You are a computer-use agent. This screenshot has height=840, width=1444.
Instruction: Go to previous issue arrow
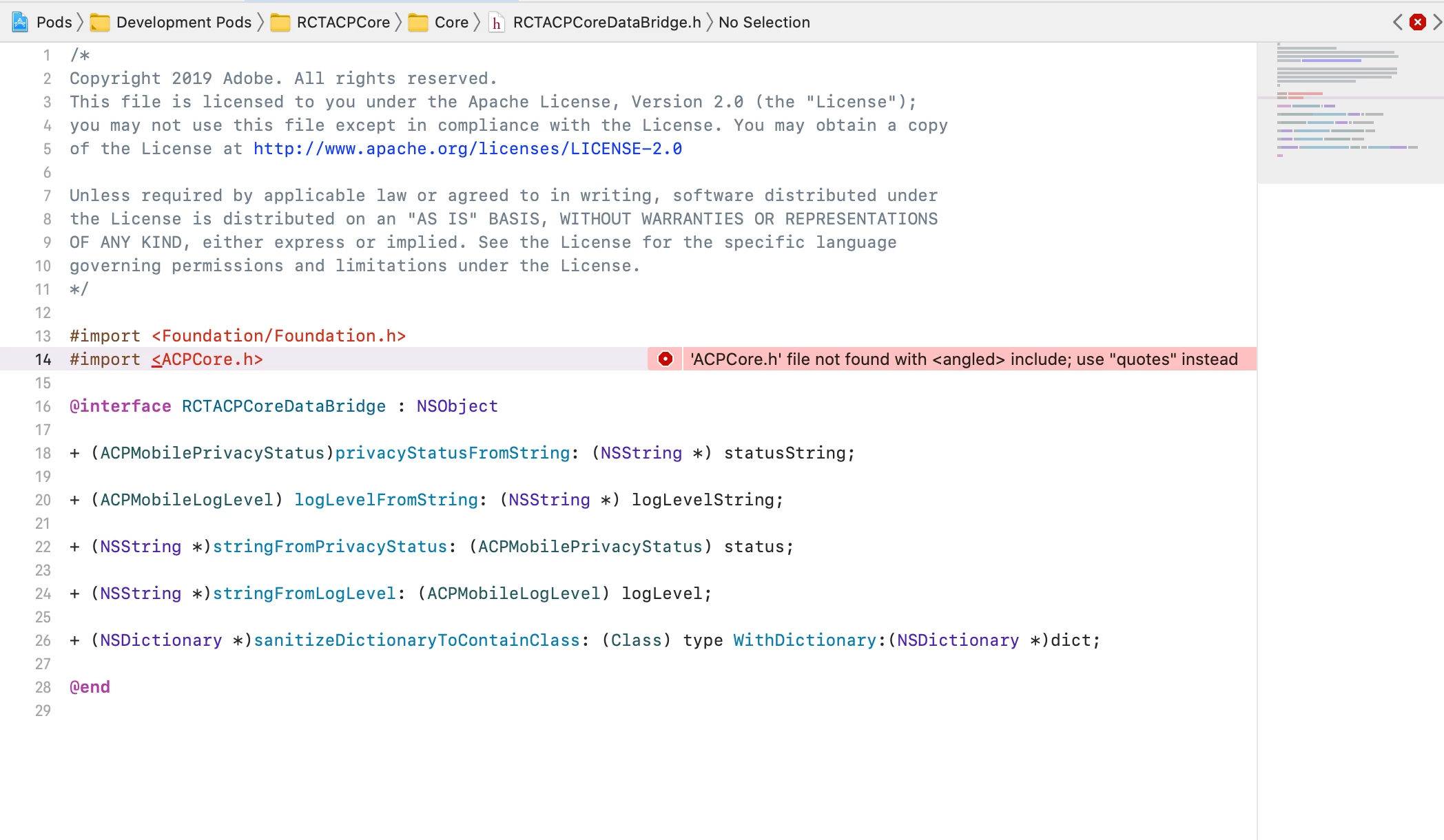[1398, 23]
